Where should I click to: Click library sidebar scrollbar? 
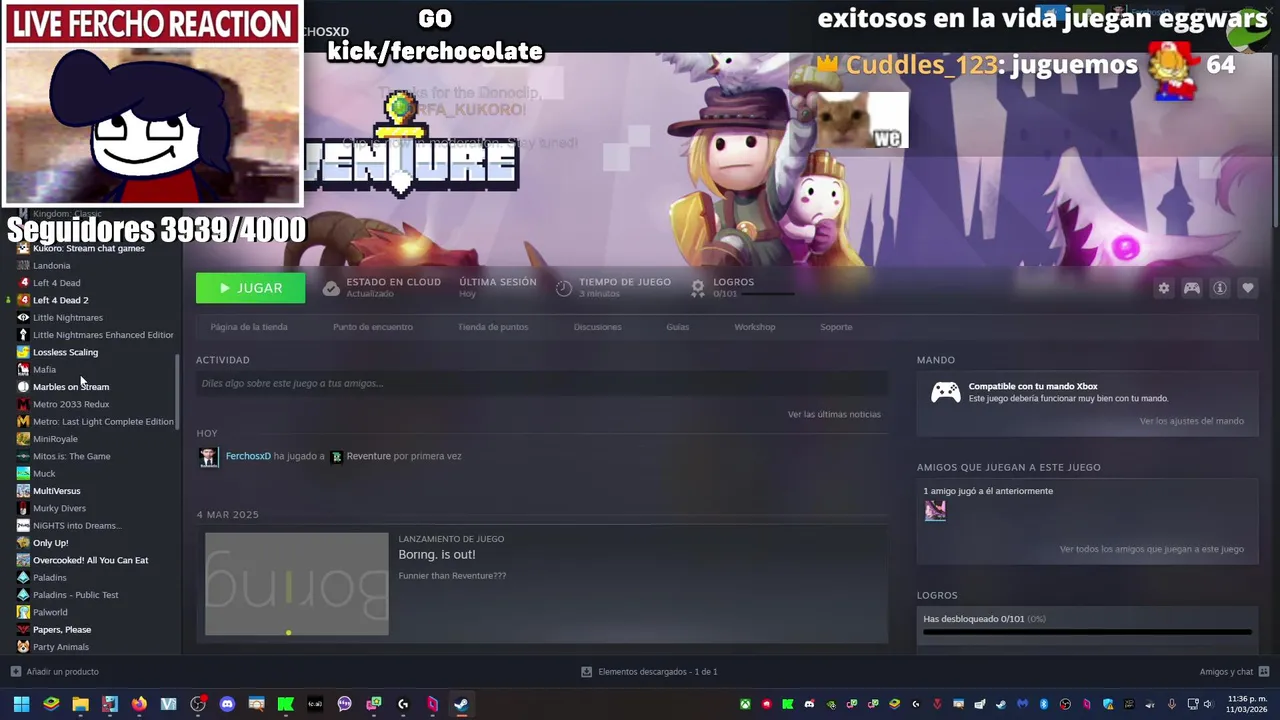pyautogui.click(x=178, y=390)
